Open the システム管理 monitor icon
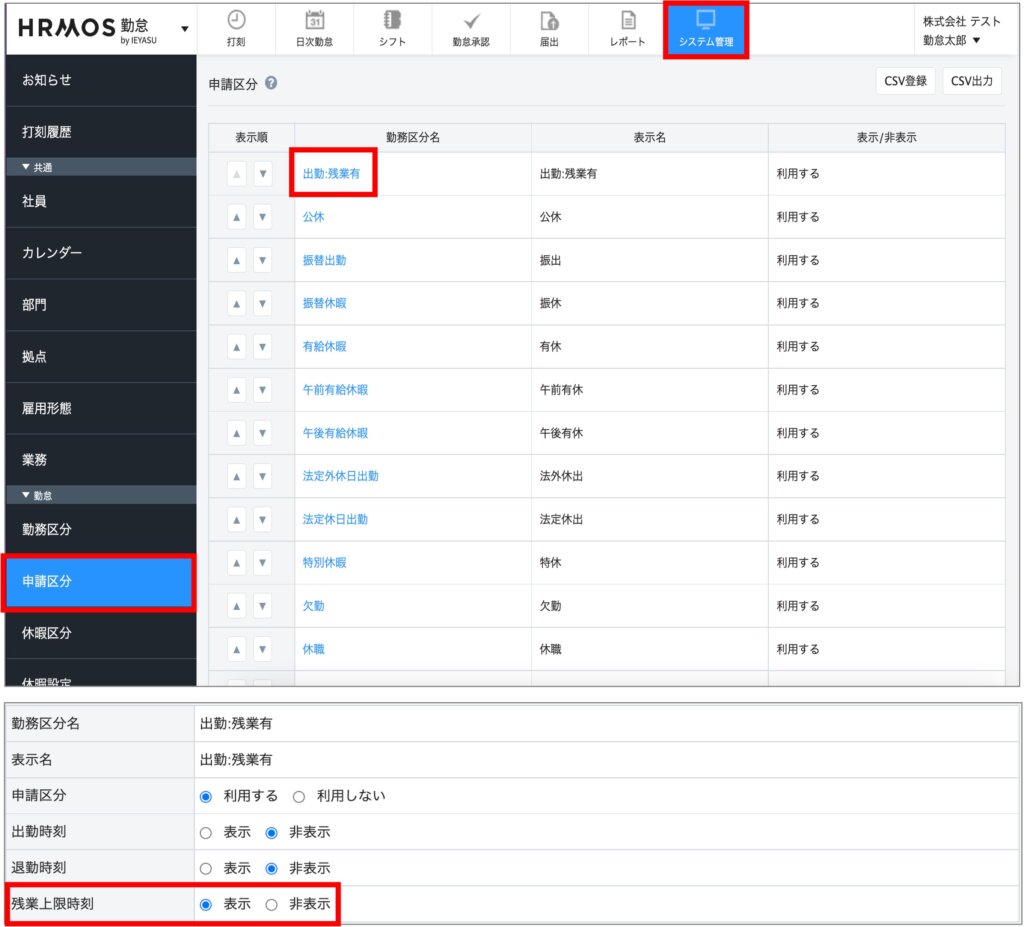 pos(705,20)
